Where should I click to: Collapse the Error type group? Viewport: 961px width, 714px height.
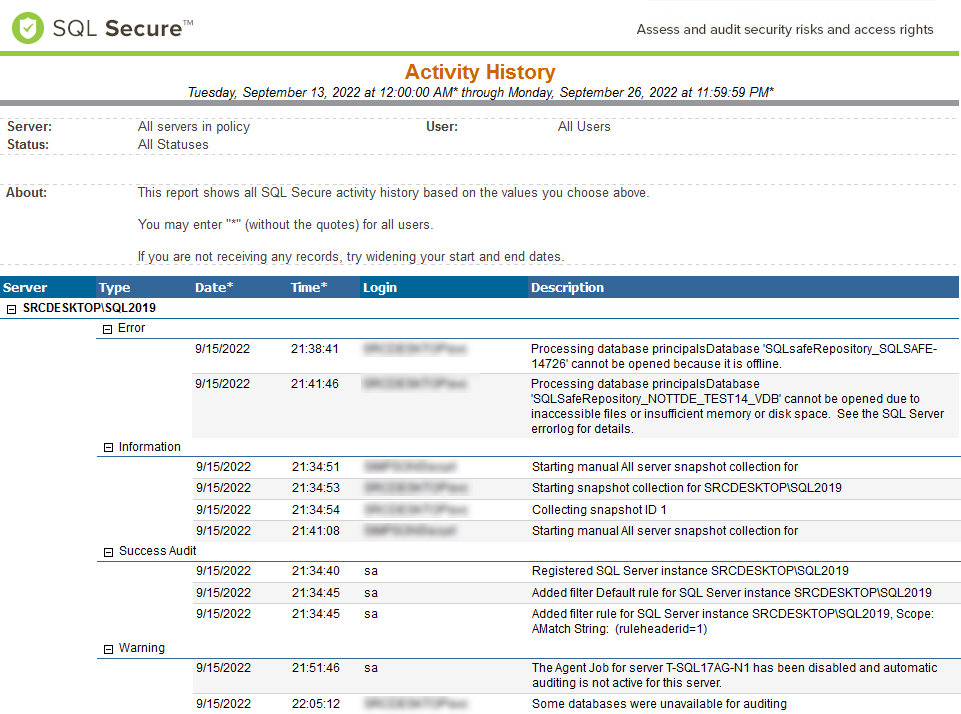point(107,329)
